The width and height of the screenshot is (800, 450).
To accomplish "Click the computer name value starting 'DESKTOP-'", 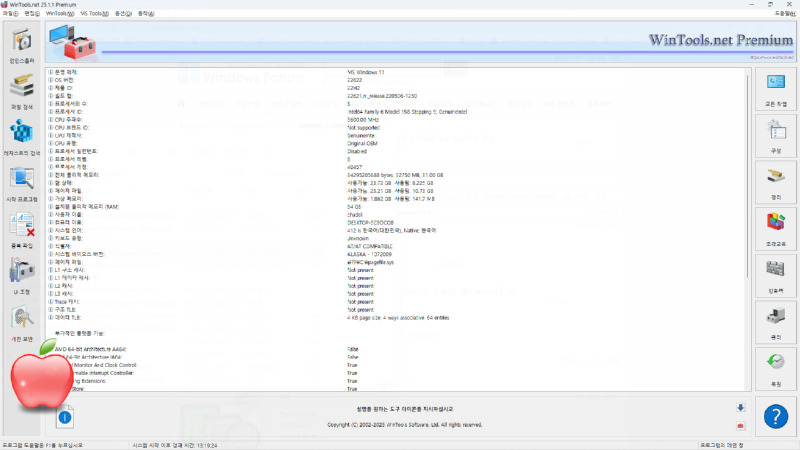I will click(x=370, y=222).
